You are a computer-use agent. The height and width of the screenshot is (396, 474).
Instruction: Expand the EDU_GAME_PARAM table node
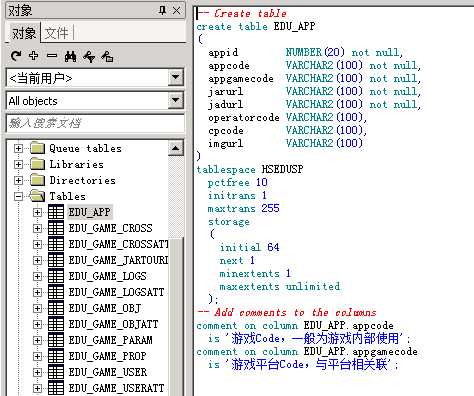point(37,340)
